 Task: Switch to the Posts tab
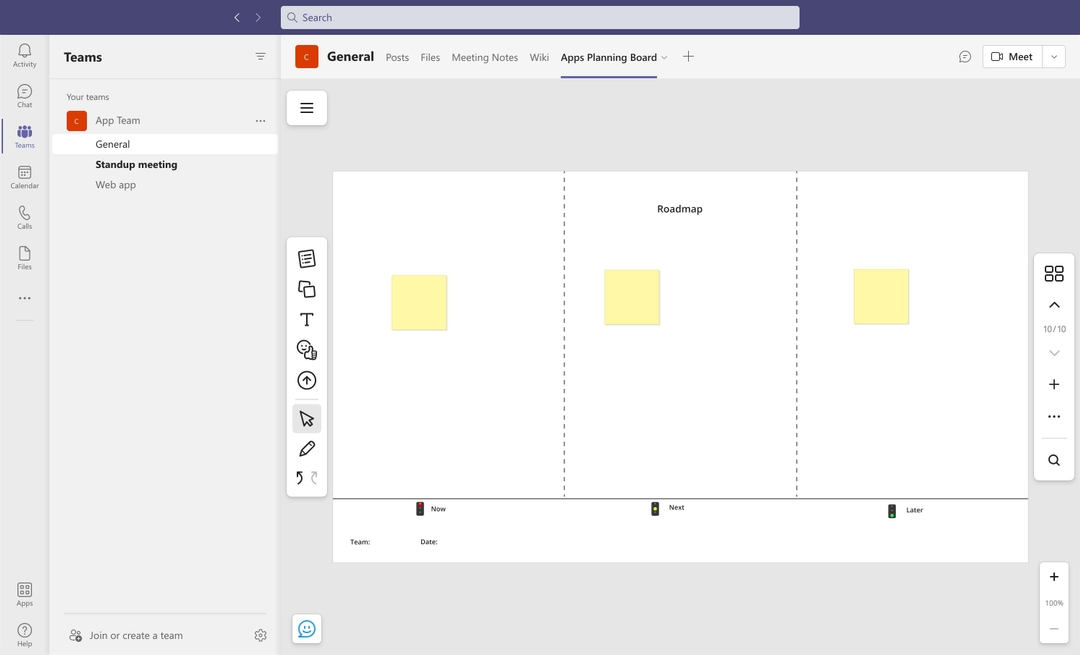click(x=397, y=58)
